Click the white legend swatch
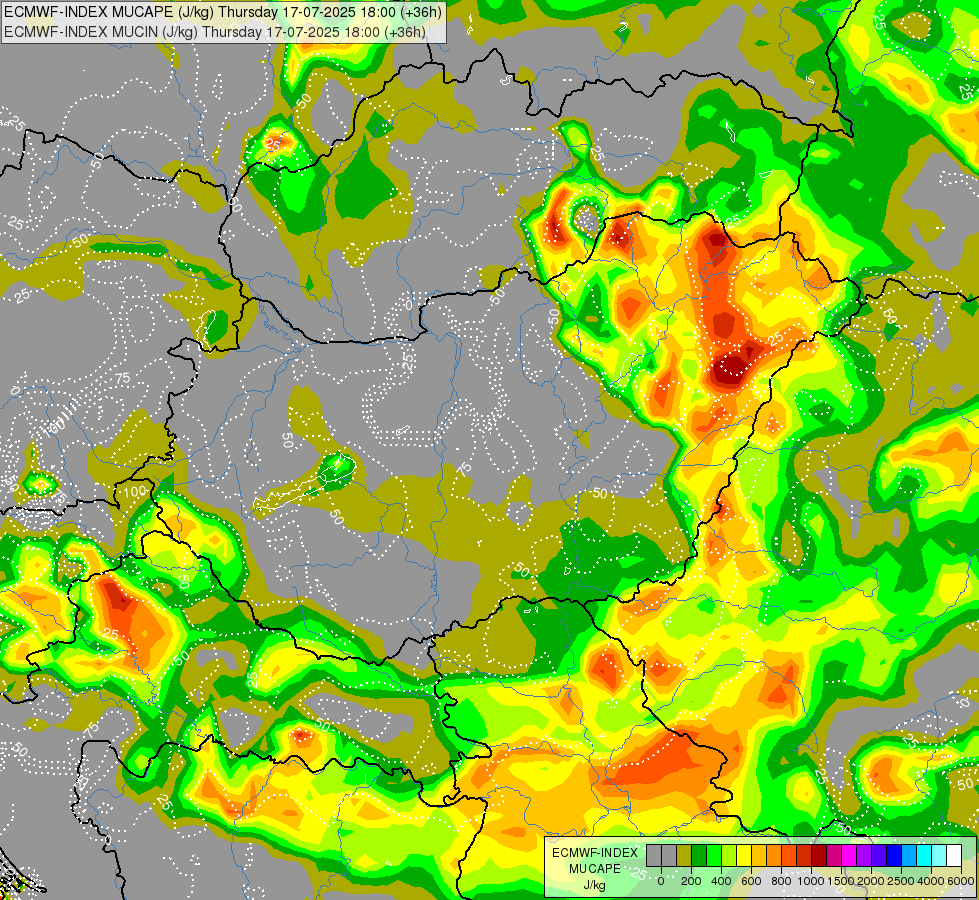Image resolution: width=979 pixels, height=900 pixels. (954, 855)
